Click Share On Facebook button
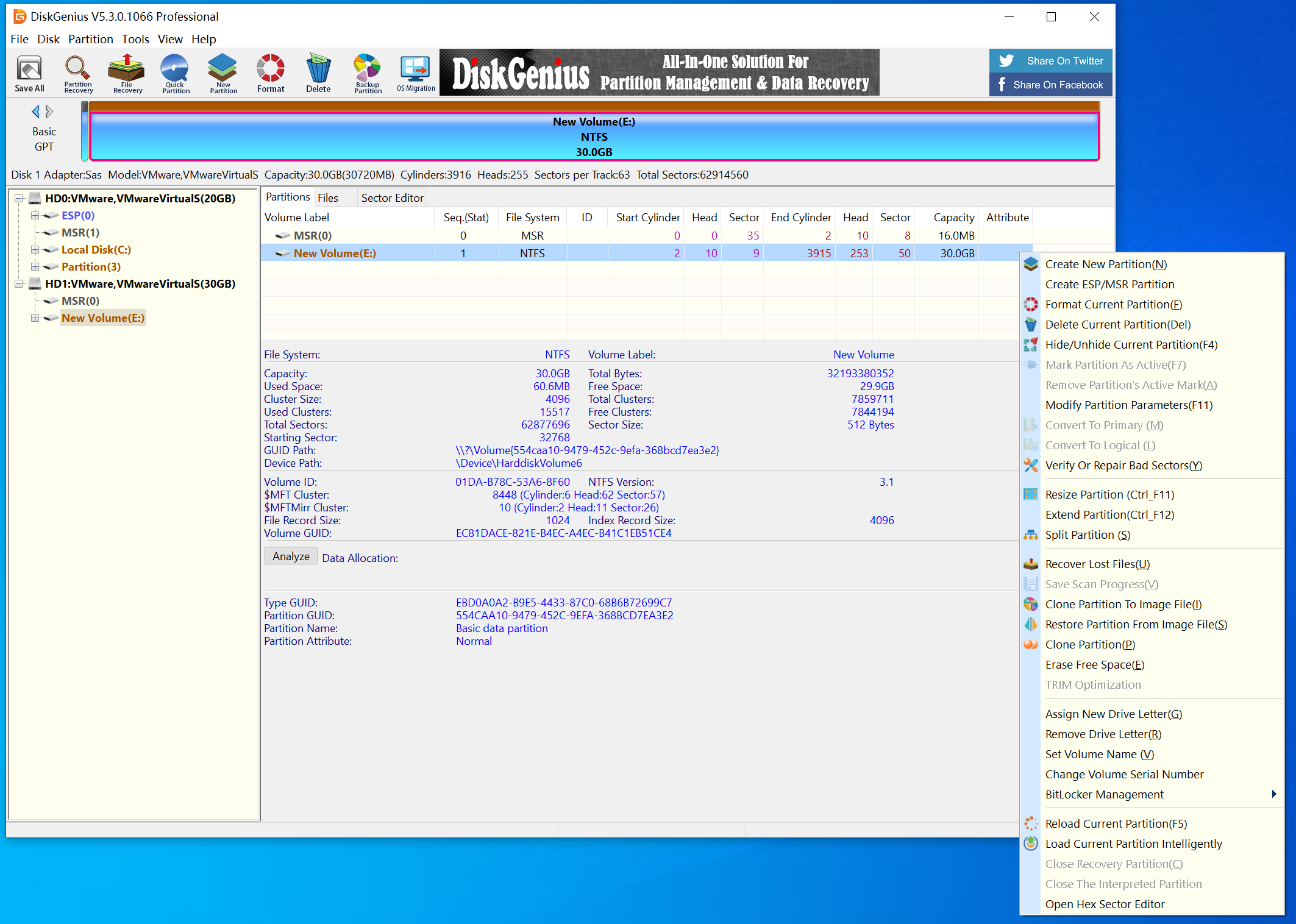Image resolution: width=1296 pixels, height=924 pixels. [1051, 85]
